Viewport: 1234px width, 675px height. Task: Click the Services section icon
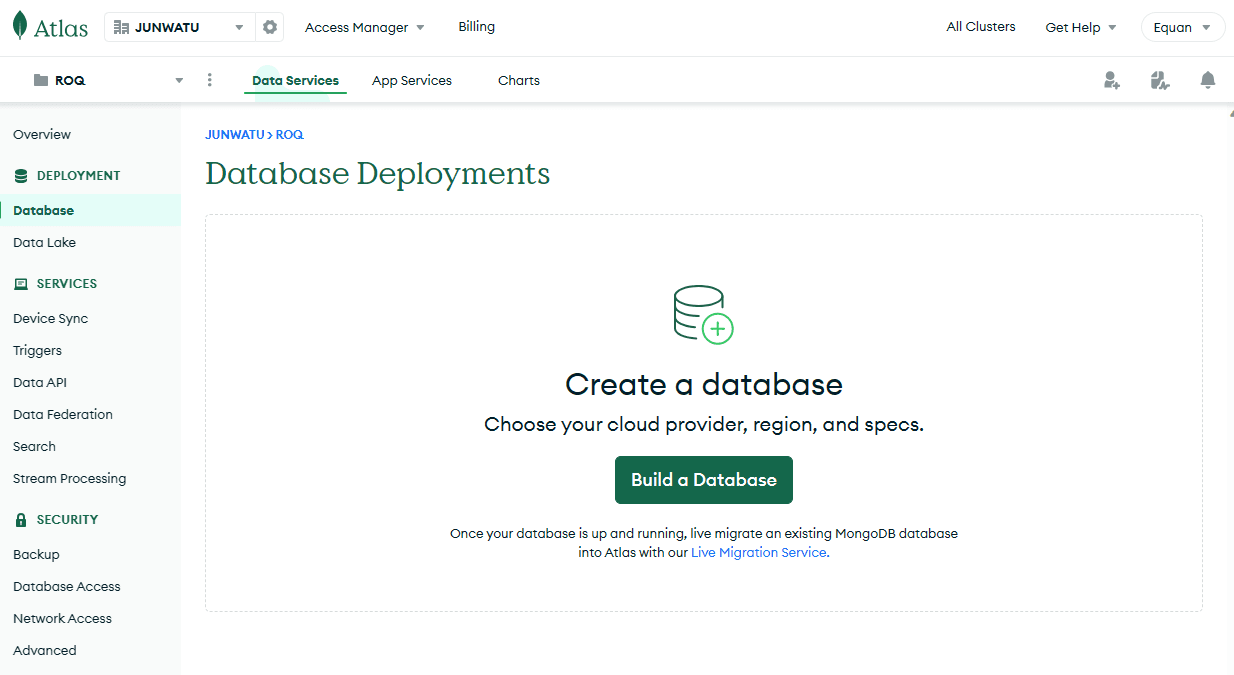21,284
